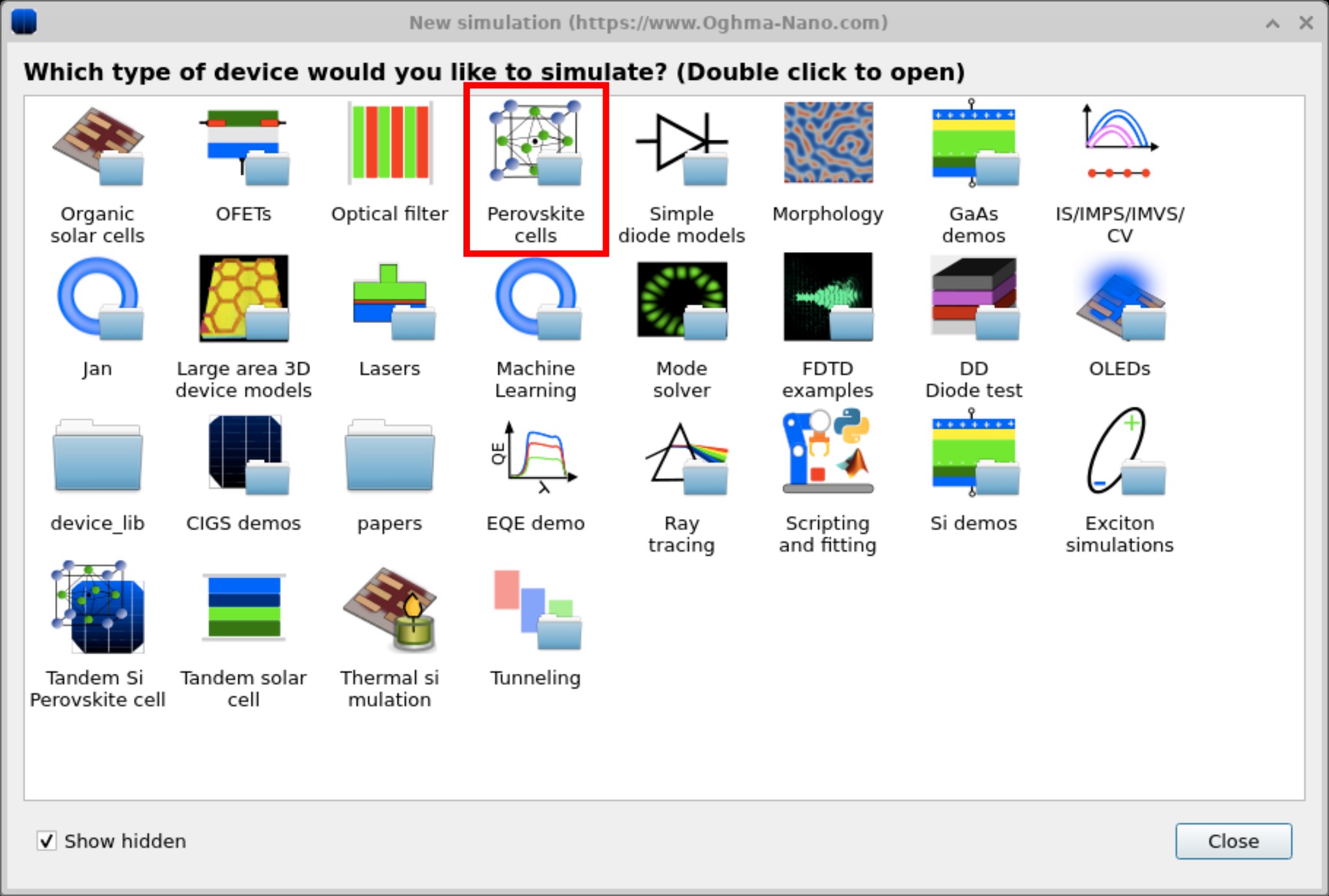Image resolution: width=1329 pixels, height=896 pixels.
Task: Select the Machine Learning icon
Action: [535, 299]
